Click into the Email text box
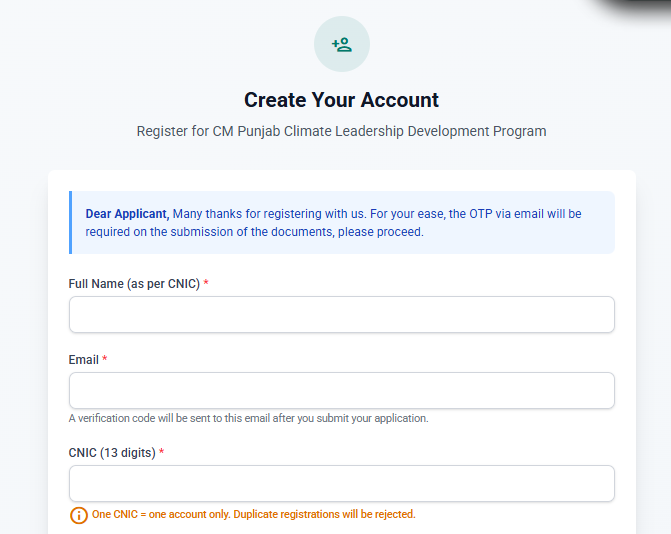The width and height of the screenshot is (671, 534). [341, 390]
